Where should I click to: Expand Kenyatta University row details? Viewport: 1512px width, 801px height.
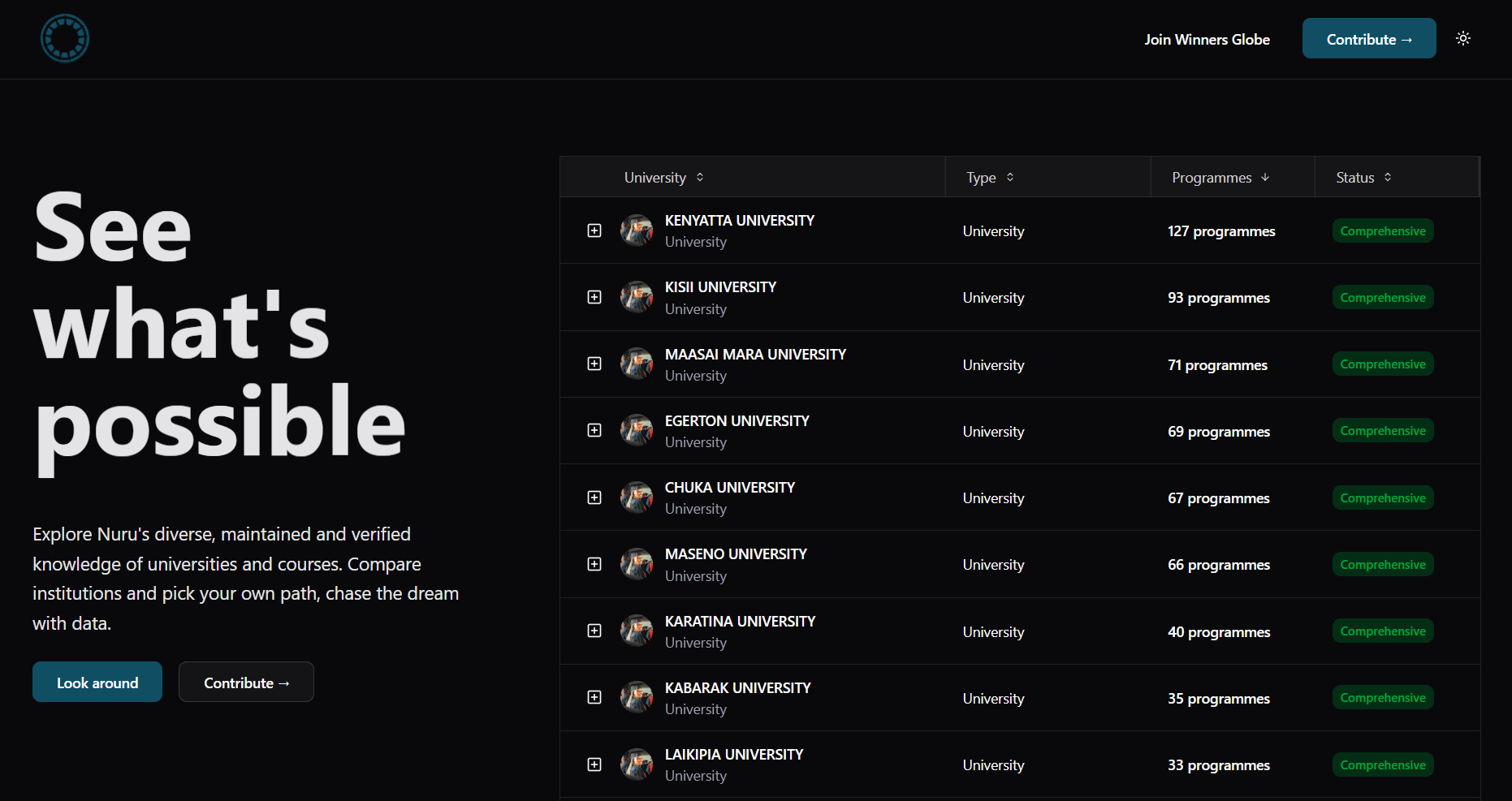click(x=594, y=230)
